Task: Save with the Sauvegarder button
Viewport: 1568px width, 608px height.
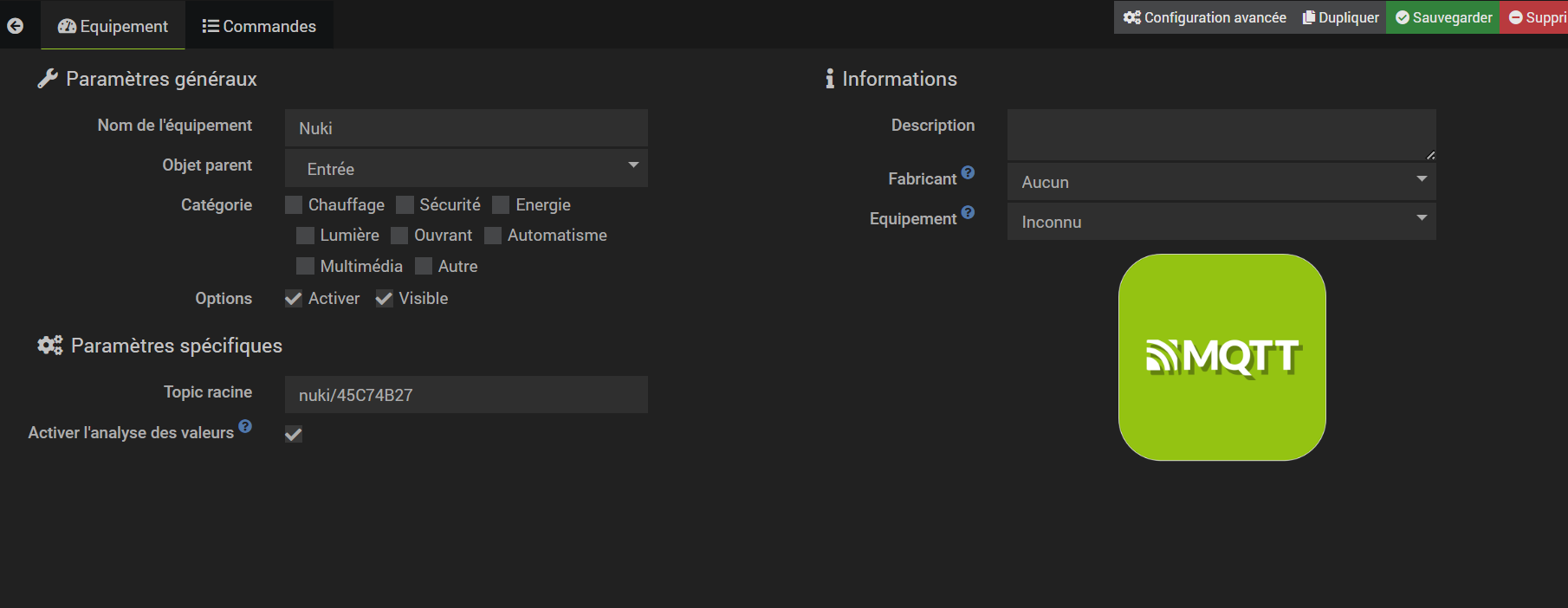Action: pyautogui.click(x=1443, y=17)
